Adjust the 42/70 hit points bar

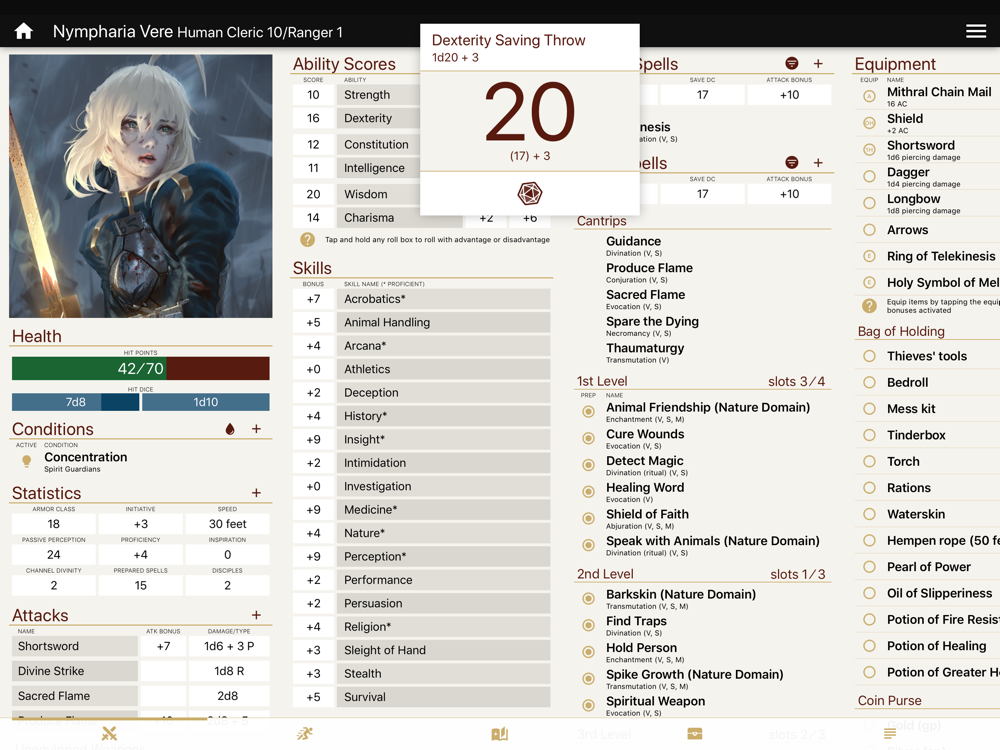click(140, 369)
